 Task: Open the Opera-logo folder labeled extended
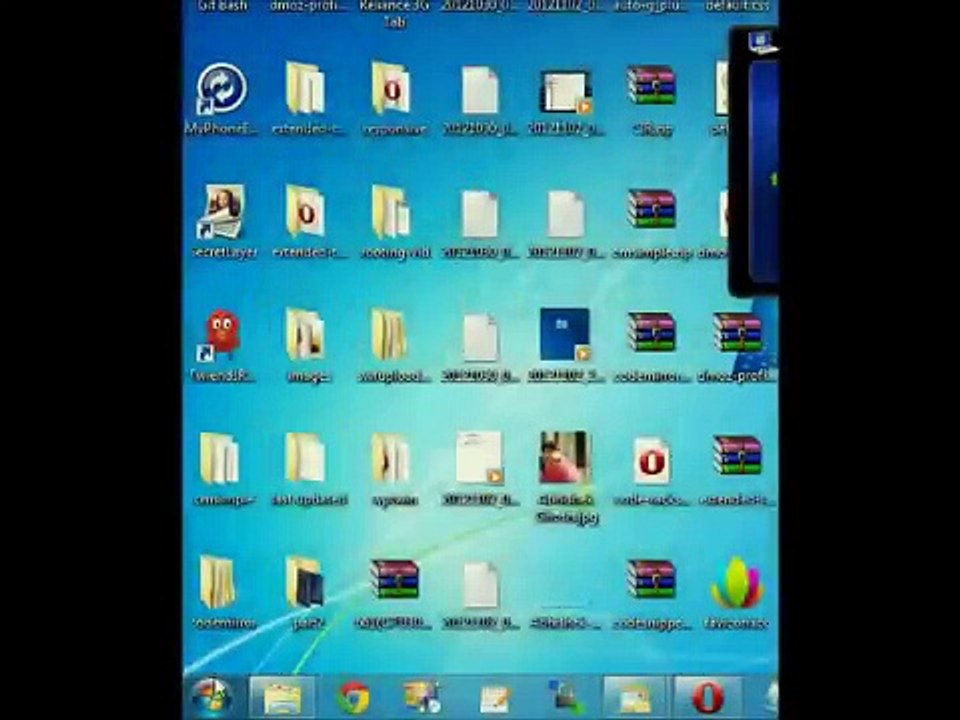tap(305, 212)
